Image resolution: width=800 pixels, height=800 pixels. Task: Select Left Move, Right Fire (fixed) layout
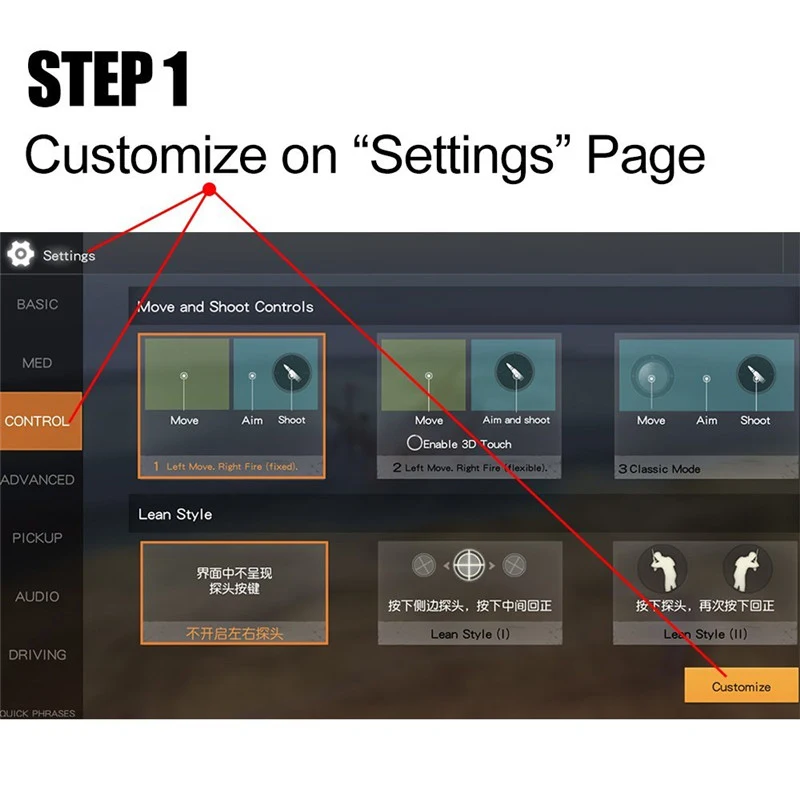[232, 406]
